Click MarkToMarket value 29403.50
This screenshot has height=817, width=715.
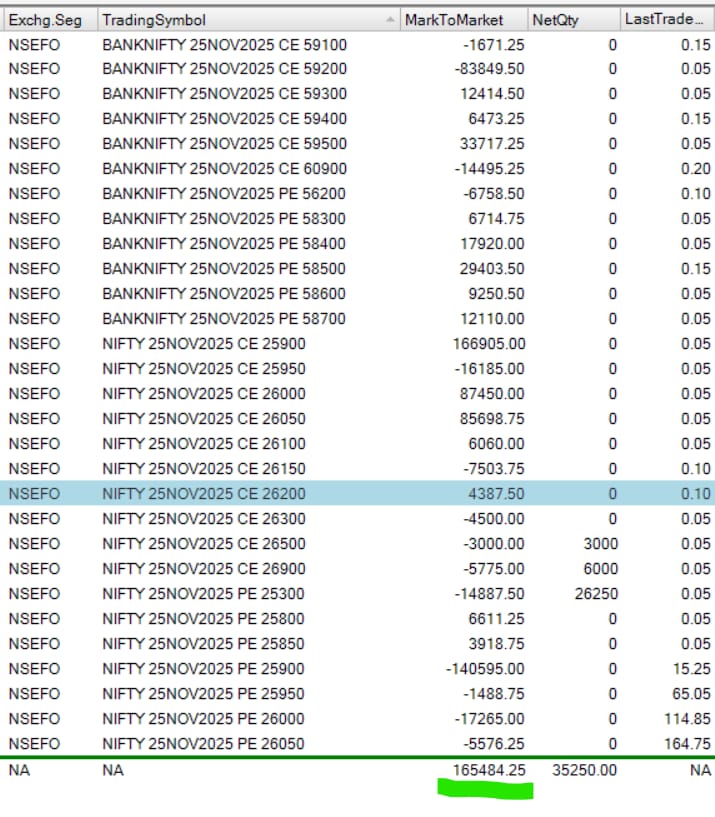pyautogui.click(x=492, y=269)
